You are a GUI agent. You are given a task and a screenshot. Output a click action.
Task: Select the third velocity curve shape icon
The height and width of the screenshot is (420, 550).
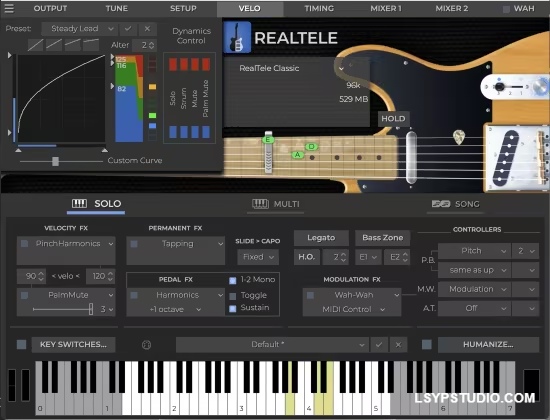pyautogui.click(x=73, y=45)
